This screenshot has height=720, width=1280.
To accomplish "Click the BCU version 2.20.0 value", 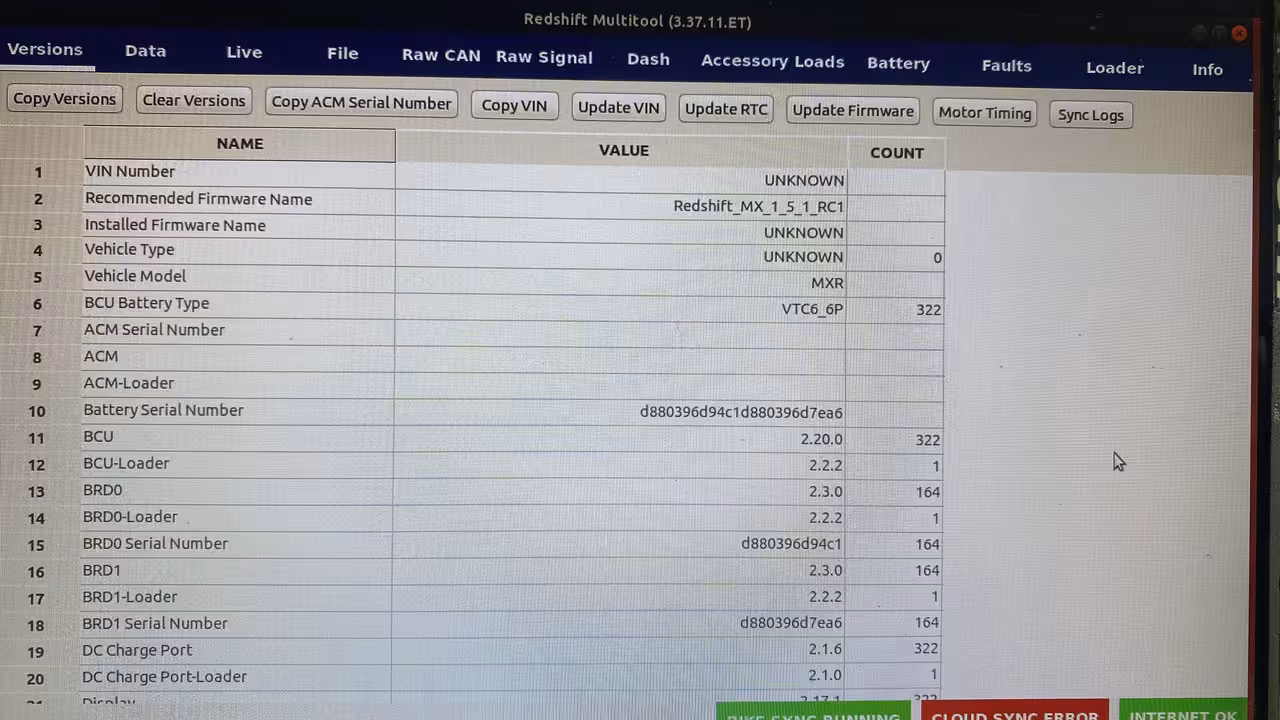I will point(821,439).
